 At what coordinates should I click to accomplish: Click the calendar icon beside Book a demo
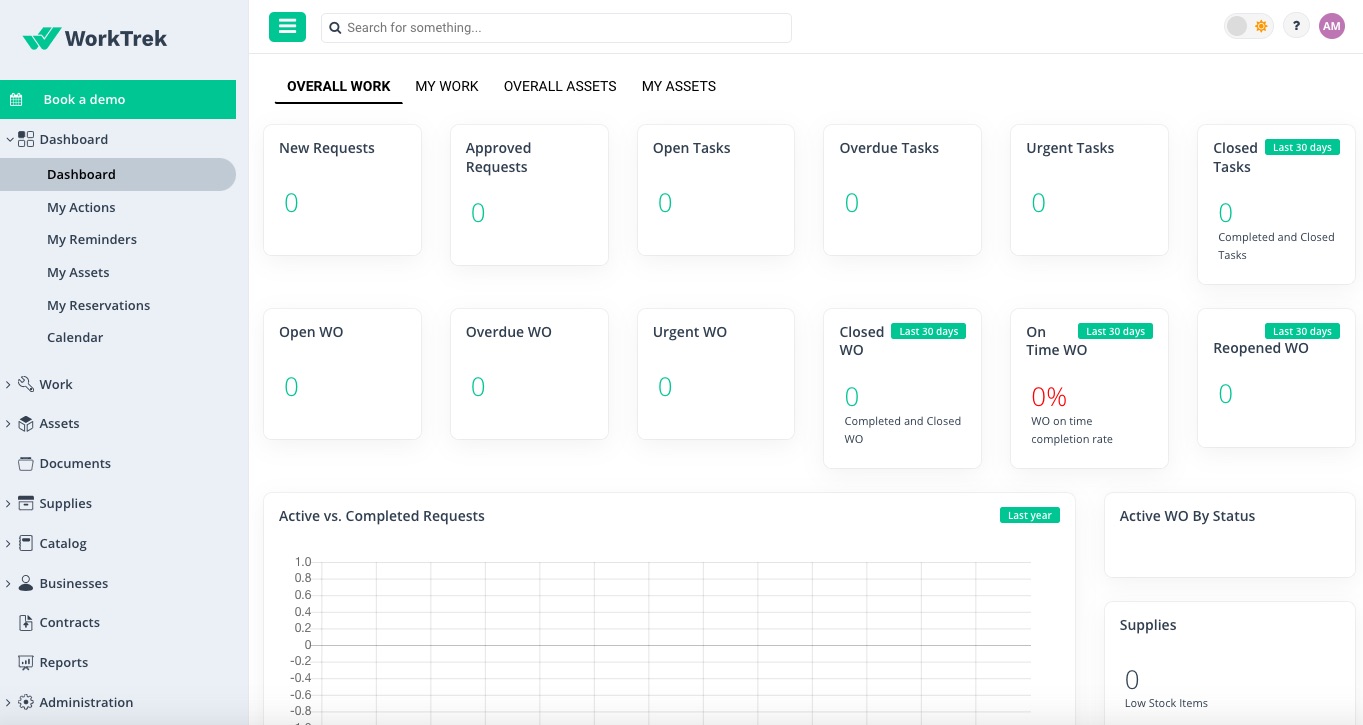[17, 100]
